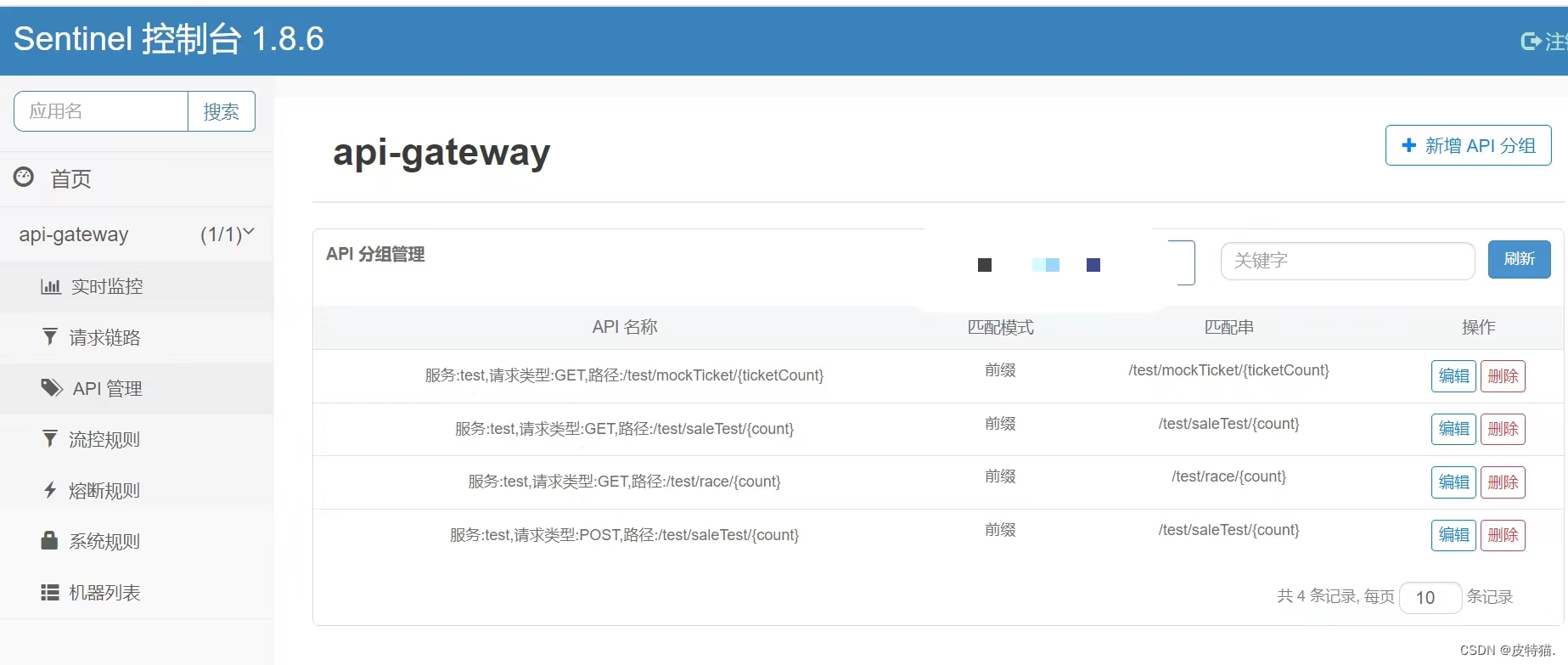Click the lightning bolt icon for 熔断规则
The image size is (1568, 665).
click(50, 490)
